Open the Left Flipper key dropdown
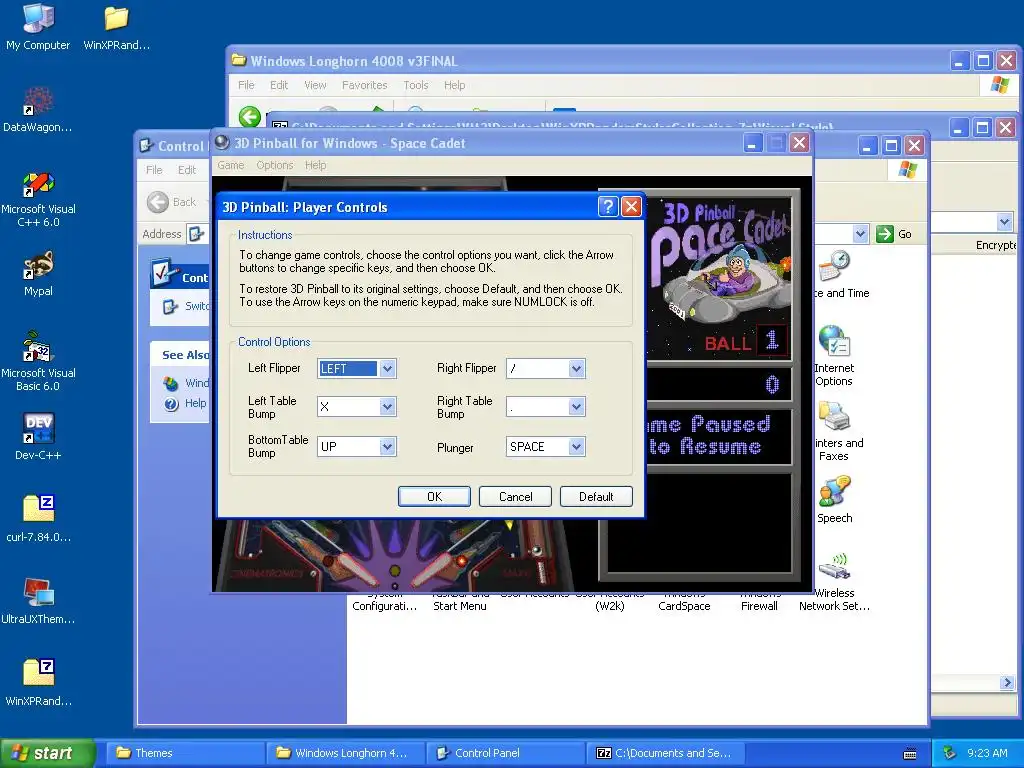 pos(387,368)
